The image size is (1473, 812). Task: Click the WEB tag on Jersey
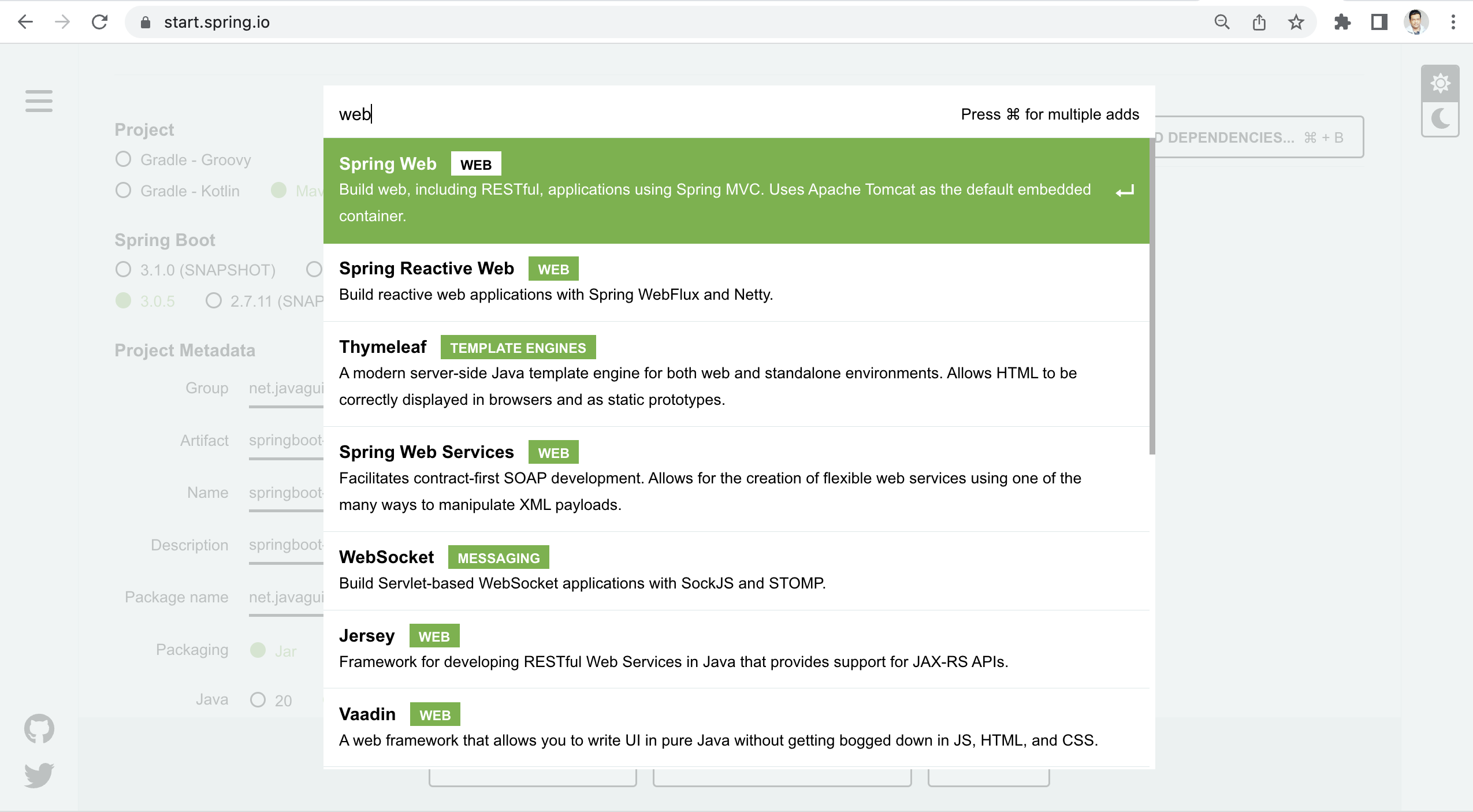pos(434,636)
